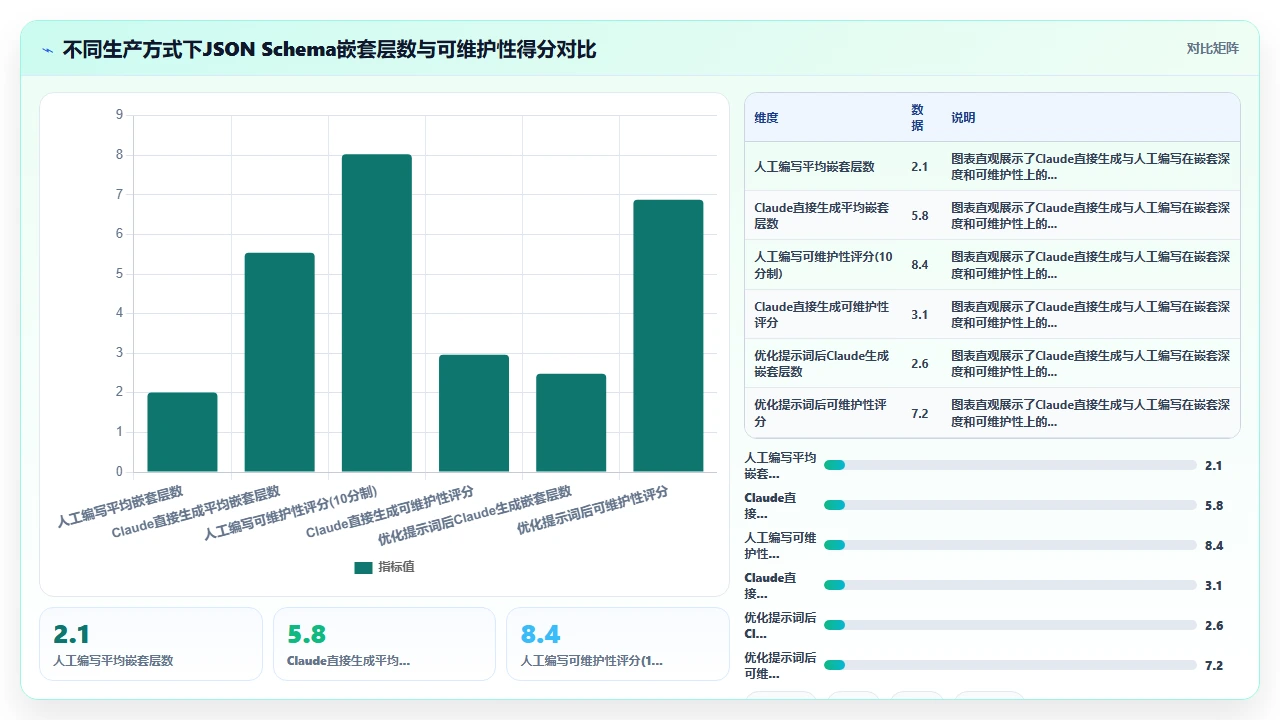Click the page title 不同生产方式下JSON Schema嵌套层数与可维护性得分对比
Image resolution: width=1280 pixels, height=720 pixels.
pyautogui.click(x=329, y=49)
